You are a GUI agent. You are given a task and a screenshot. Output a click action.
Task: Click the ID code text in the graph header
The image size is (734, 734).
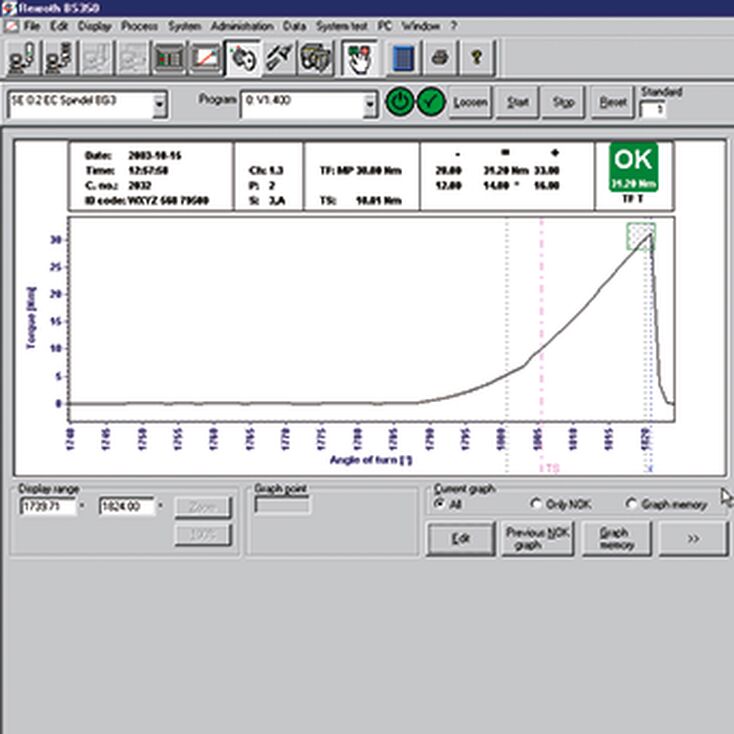(147, 201)
